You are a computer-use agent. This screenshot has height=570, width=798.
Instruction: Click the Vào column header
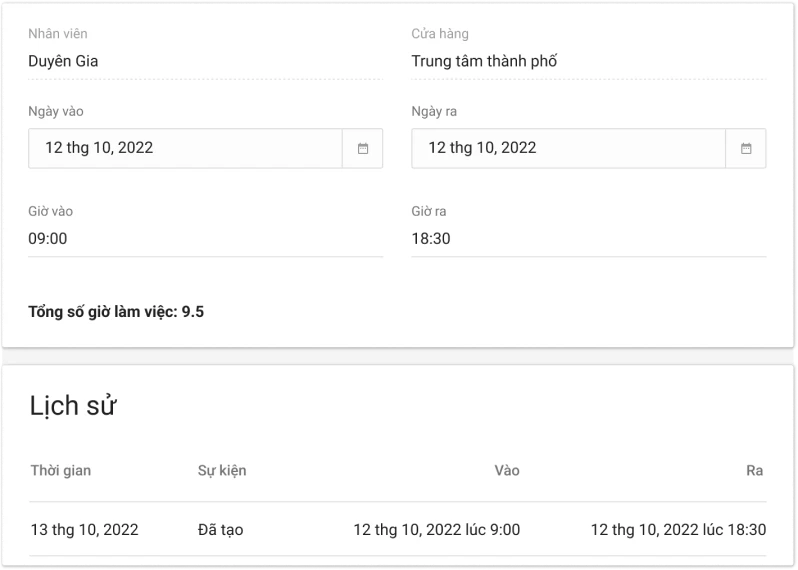click(507, 470)
